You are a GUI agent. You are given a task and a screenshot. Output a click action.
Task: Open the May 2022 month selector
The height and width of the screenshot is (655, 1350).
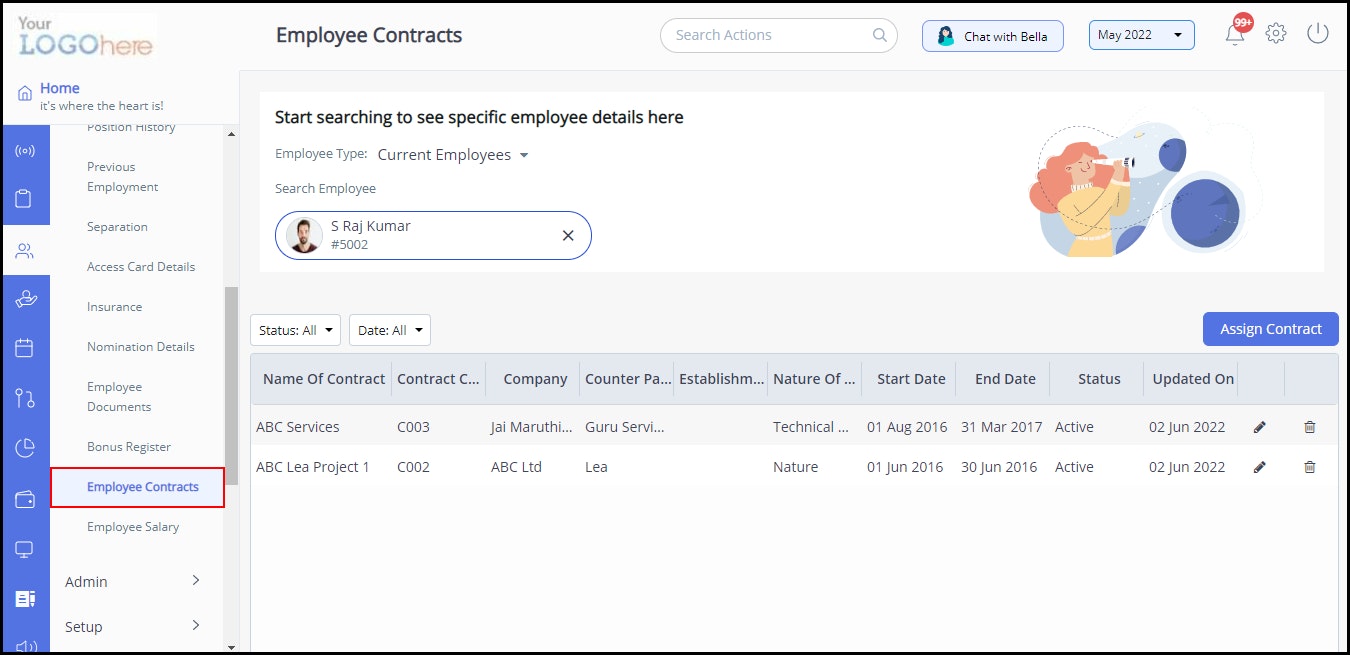(x=1141, y=33)
